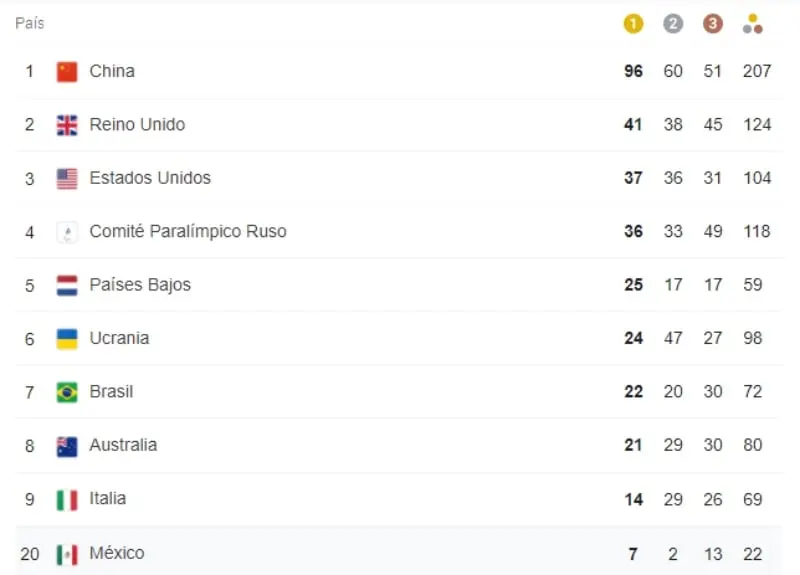
Task: Click China's total of 207 medals
Action: 757,71
